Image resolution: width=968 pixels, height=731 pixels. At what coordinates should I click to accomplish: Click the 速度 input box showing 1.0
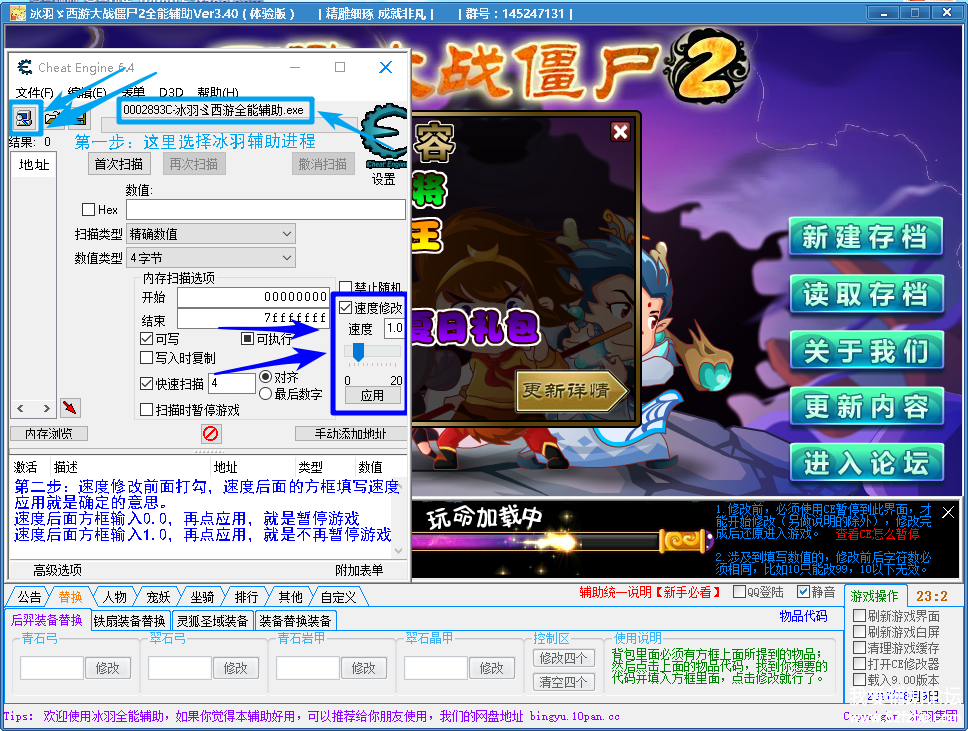click(x=394, y=328)
